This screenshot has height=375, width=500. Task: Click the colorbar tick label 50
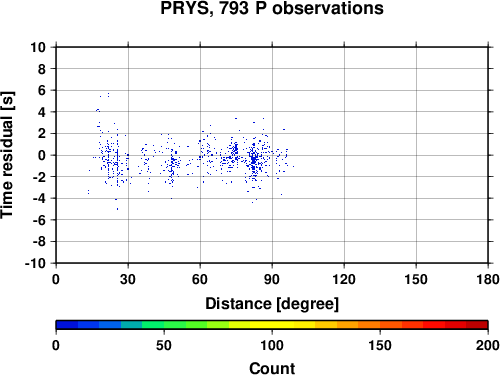(x=164, y=345)
